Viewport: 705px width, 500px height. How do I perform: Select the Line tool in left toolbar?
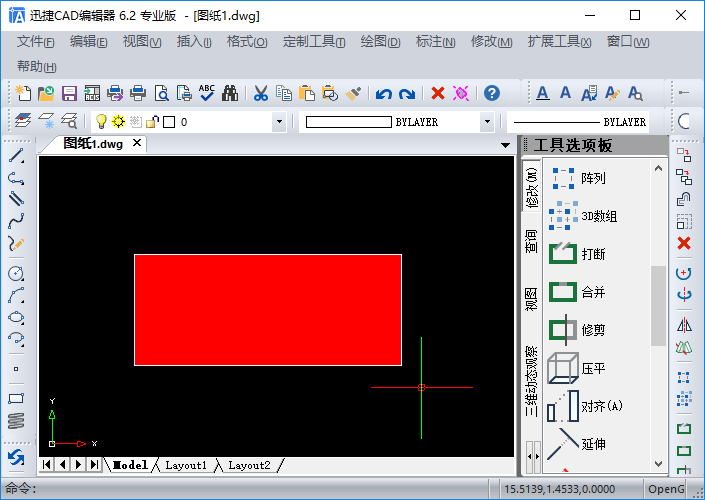click(16, 156)
